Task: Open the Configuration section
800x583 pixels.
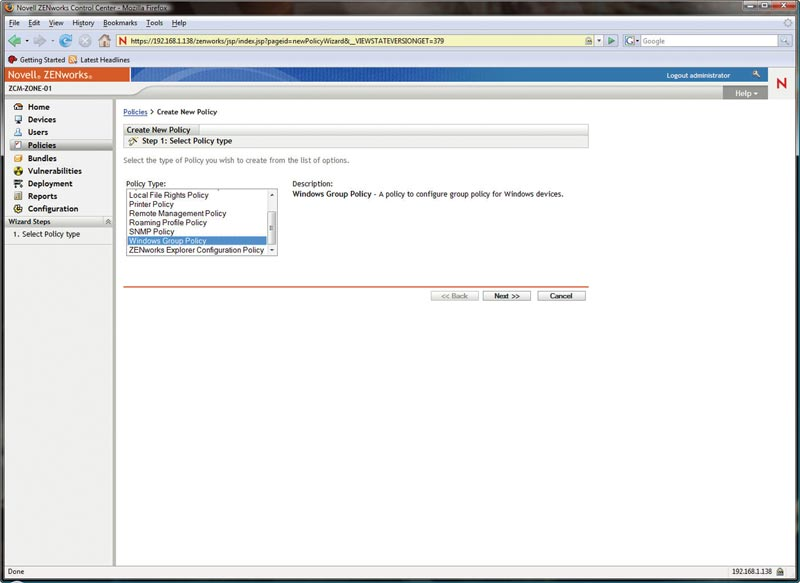Action: pyautogui.click(x=53, y=209)
